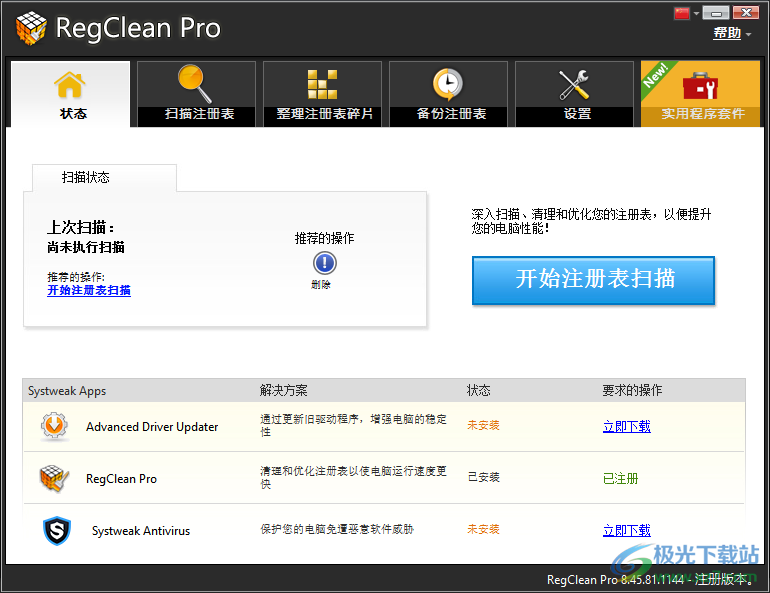Image resolution: width=770 pixels, height=593 pixels.
Task: Select the 扫描状态 panel tab
Action: coord(104,177)
